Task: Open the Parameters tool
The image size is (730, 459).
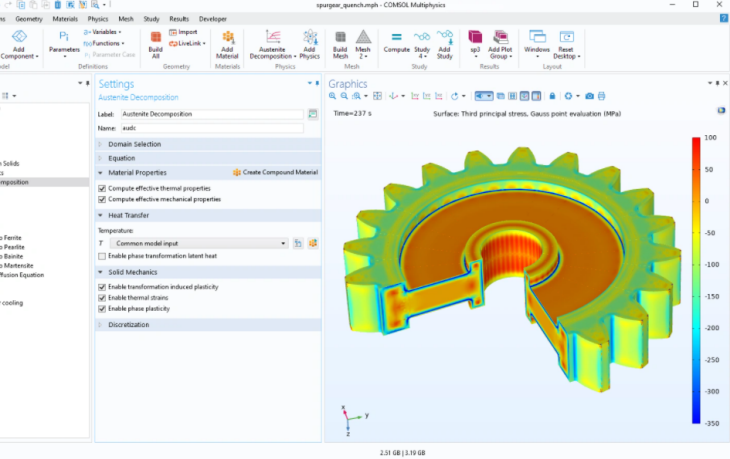Action: tap(64, 44)
